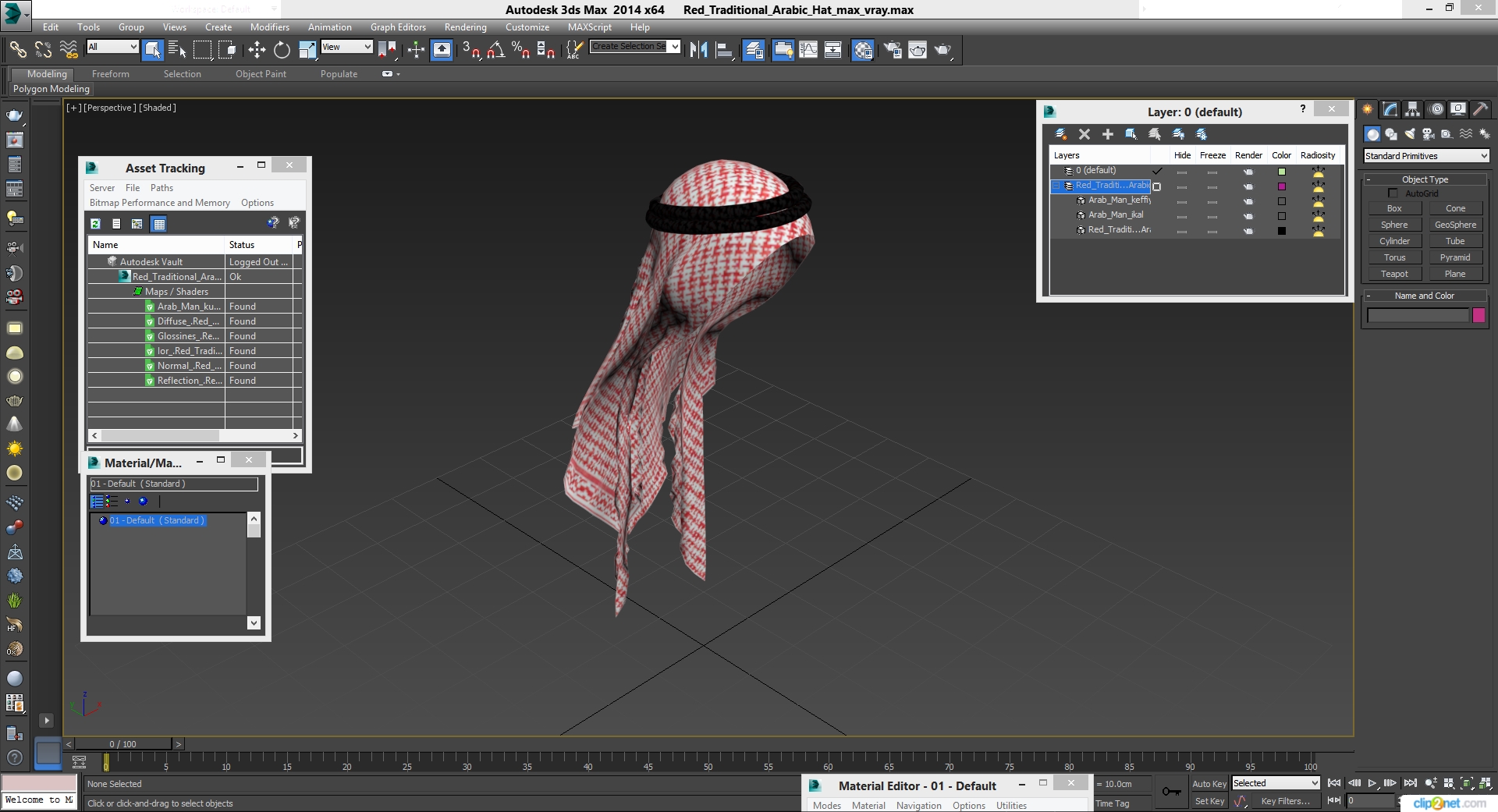
Task: Click Create New Layer icon in Layer window
Action: pyautogui.click(x=1060, y=134)
